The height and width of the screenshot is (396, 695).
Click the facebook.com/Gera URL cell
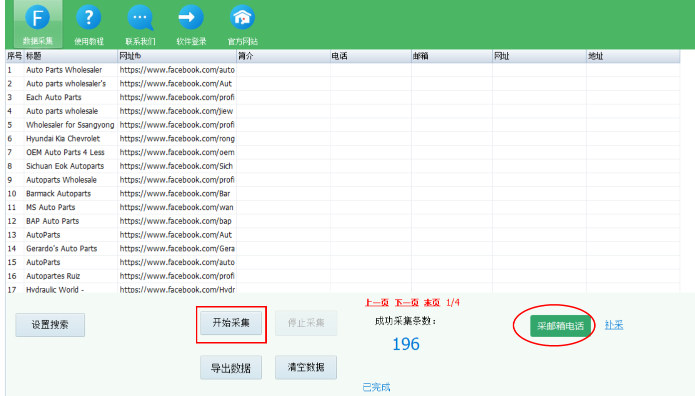[x=177, y=248]
